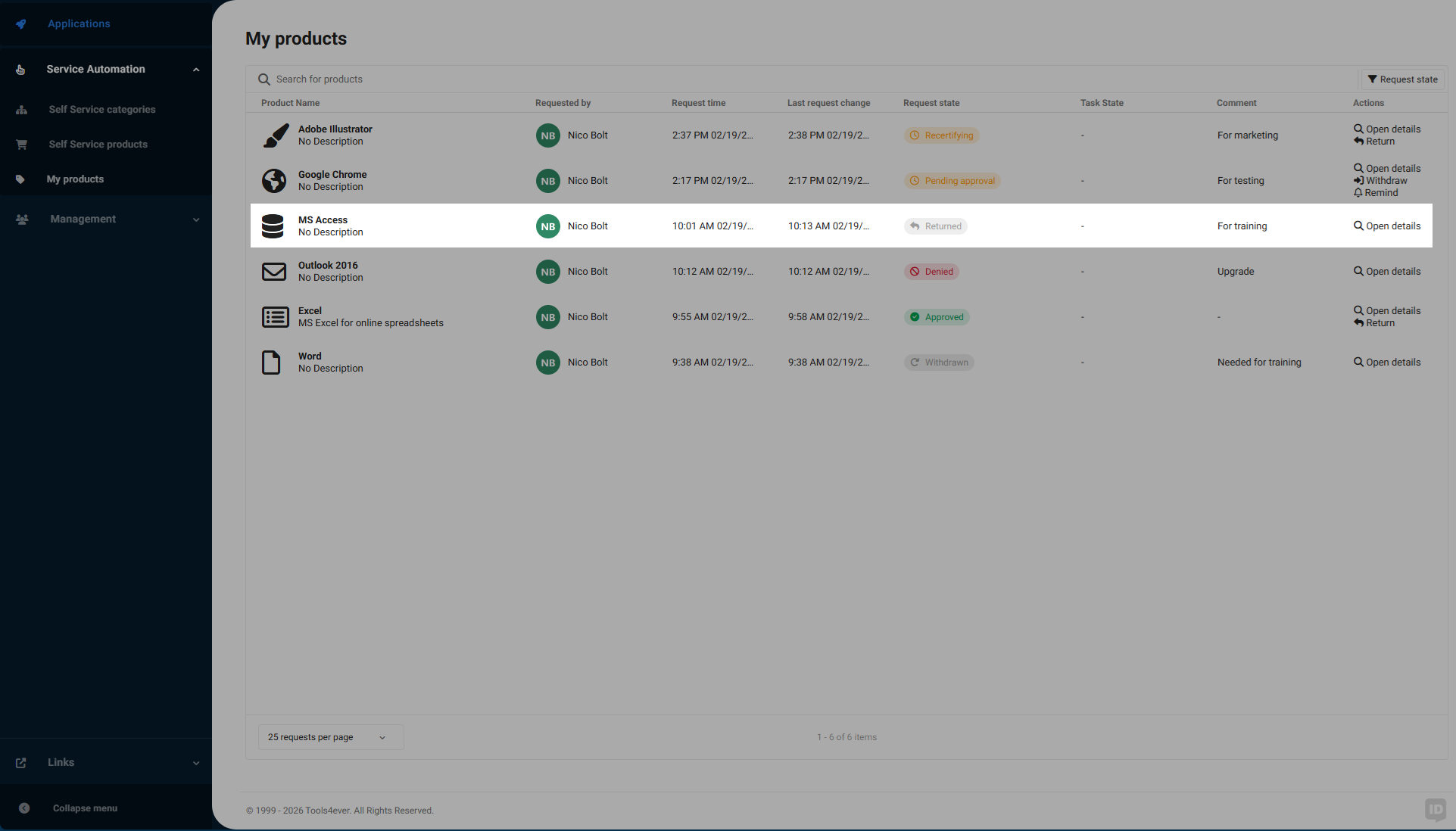The height and width of the screenshot is (831, 1456).
Task: Click the search magnifier icon
Action: (263, 79)
